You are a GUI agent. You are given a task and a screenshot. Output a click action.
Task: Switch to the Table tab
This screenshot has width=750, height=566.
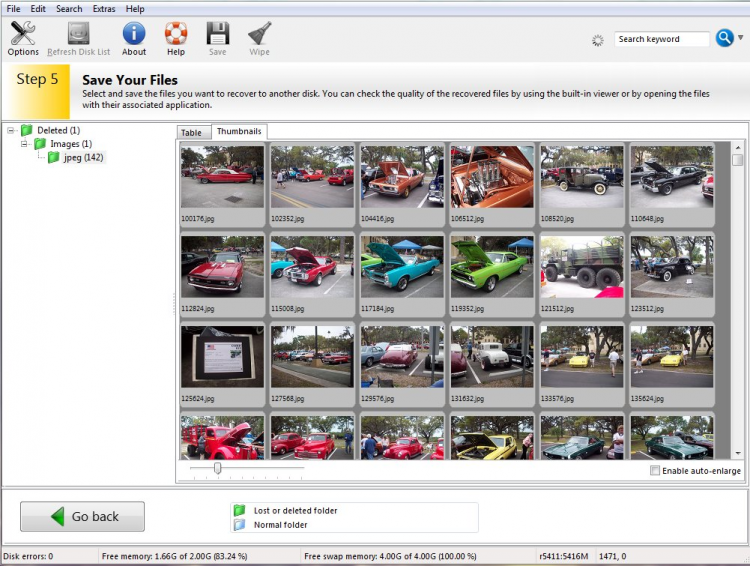point(192,132)
